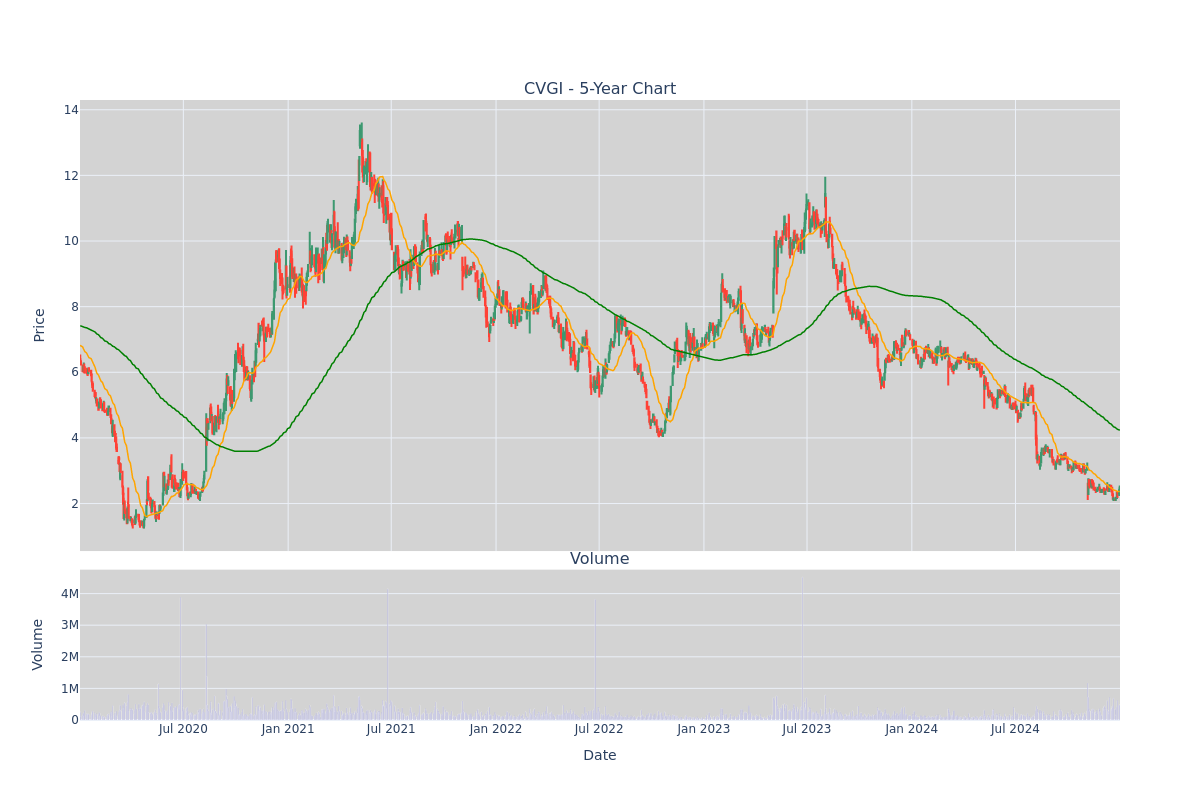
Task: Click the "Date" x-axis label
Action: (x=600, y=756)
